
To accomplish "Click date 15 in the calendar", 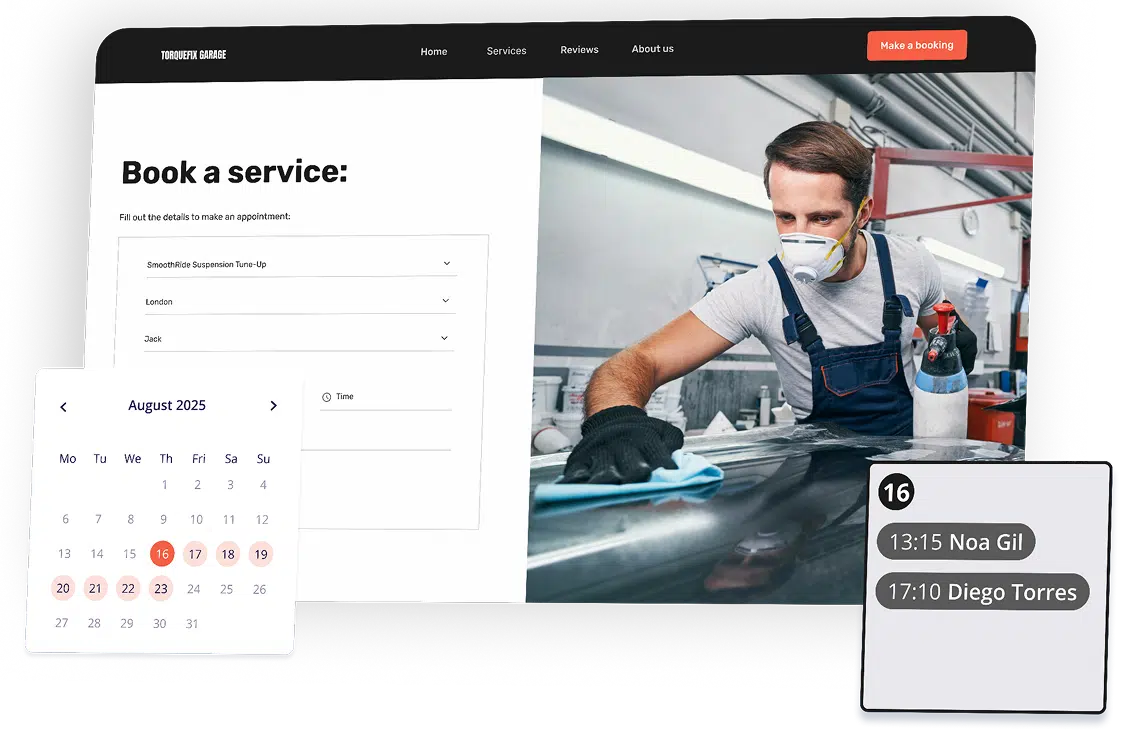I will tap(129, 554).
